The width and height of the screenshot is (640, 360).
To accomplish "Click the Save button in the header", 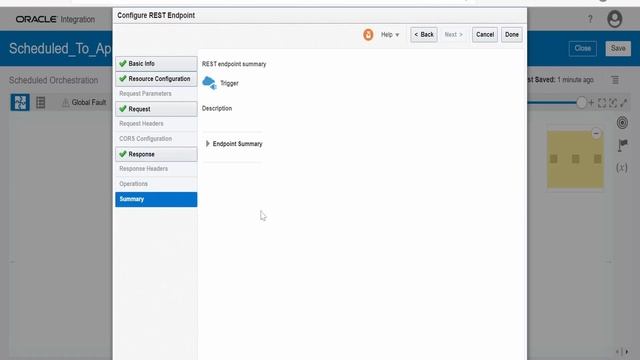I will tap(618, 48).
